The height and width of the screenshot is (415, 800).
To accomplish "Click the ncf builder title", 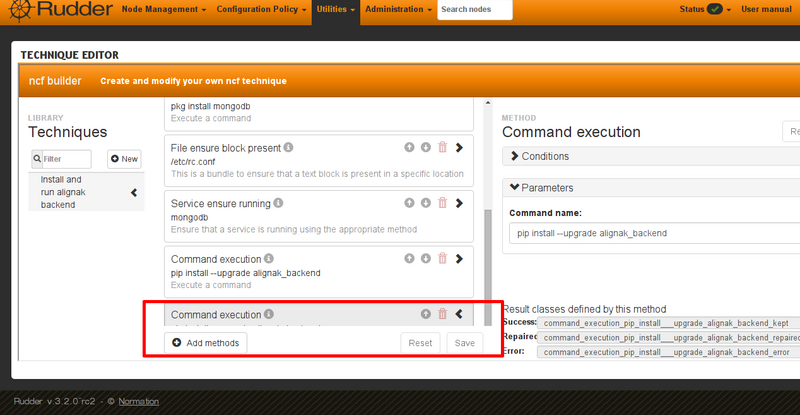I will click(x=55, y=81).
